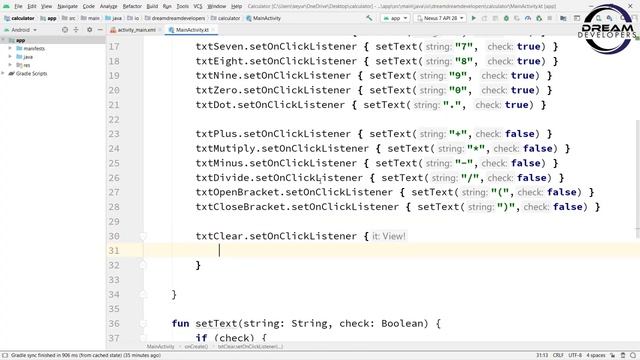Open the Help menu

(236, 6)
